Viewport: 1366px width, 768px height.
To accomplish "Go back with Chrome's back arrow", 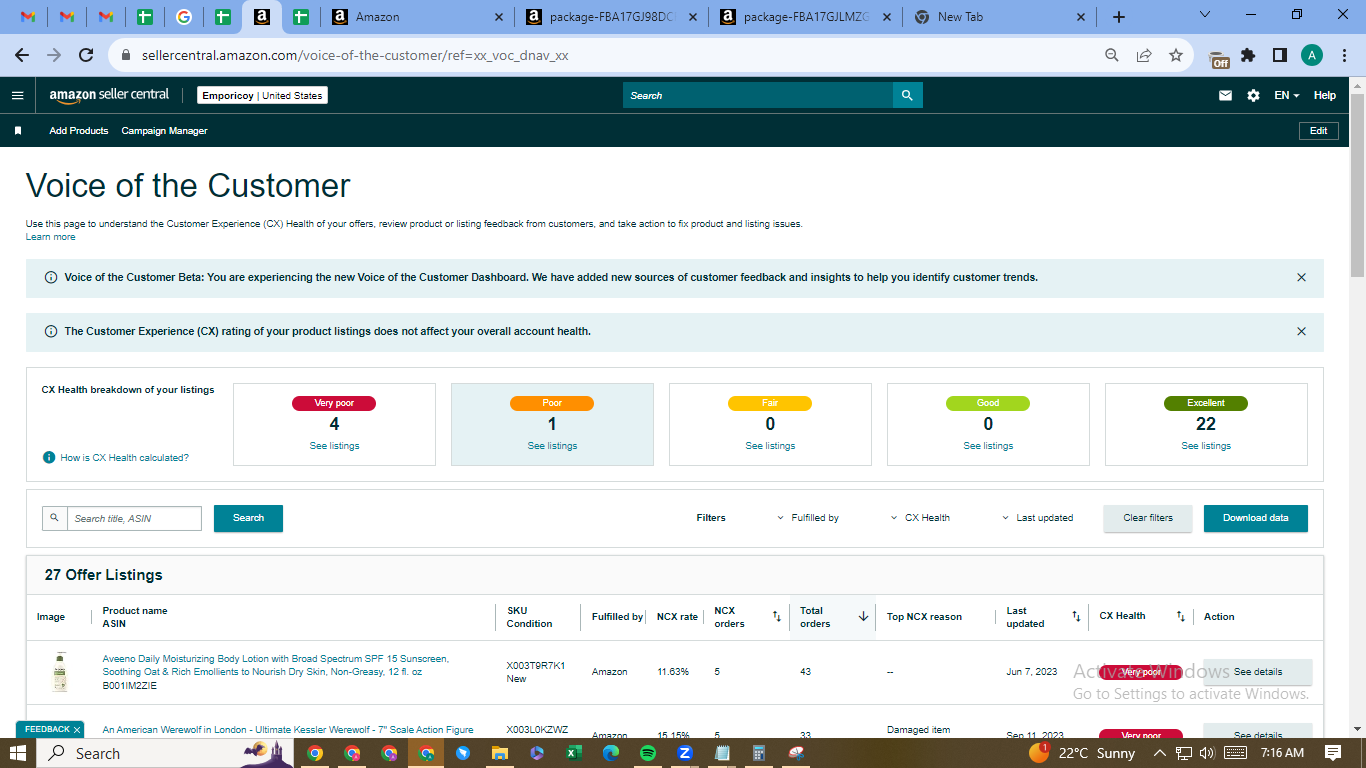I will coord(21,55).
